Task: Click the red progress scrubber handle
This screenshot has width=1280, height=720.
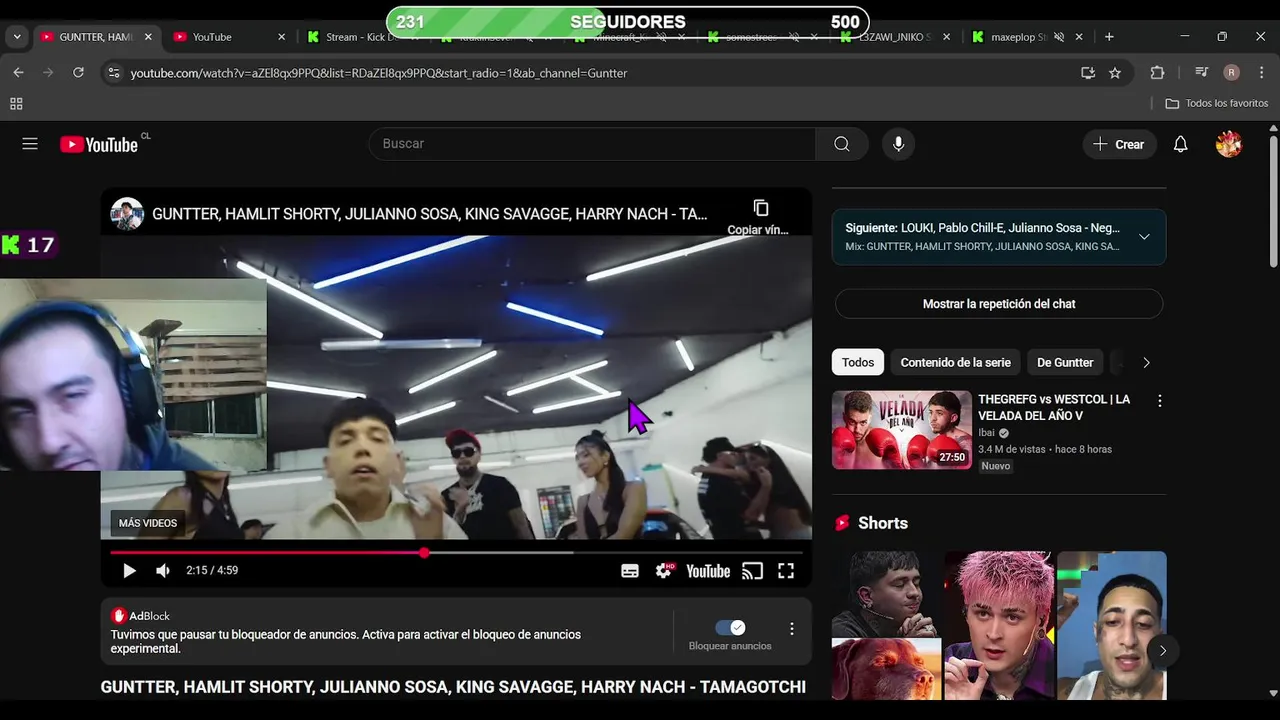Action: (x=424, y=552)
